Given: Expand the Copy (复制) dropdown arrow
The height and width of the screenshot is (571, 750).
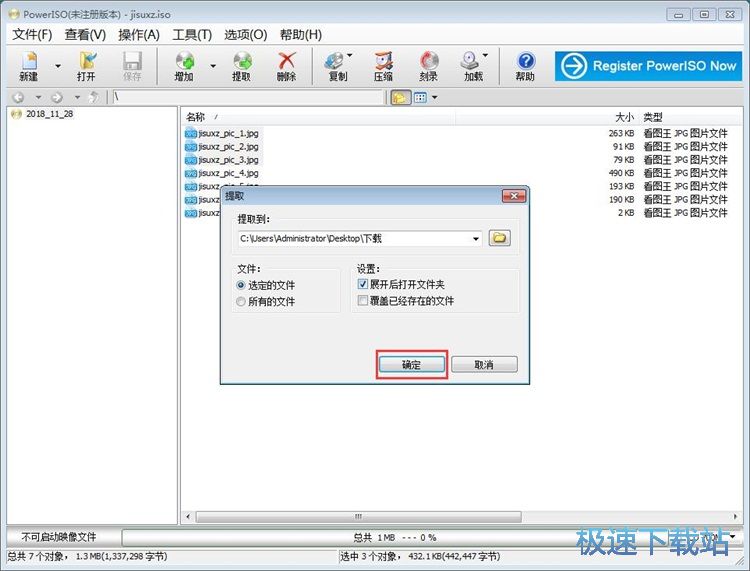Looking at the screenshot, I should (350, 55).
